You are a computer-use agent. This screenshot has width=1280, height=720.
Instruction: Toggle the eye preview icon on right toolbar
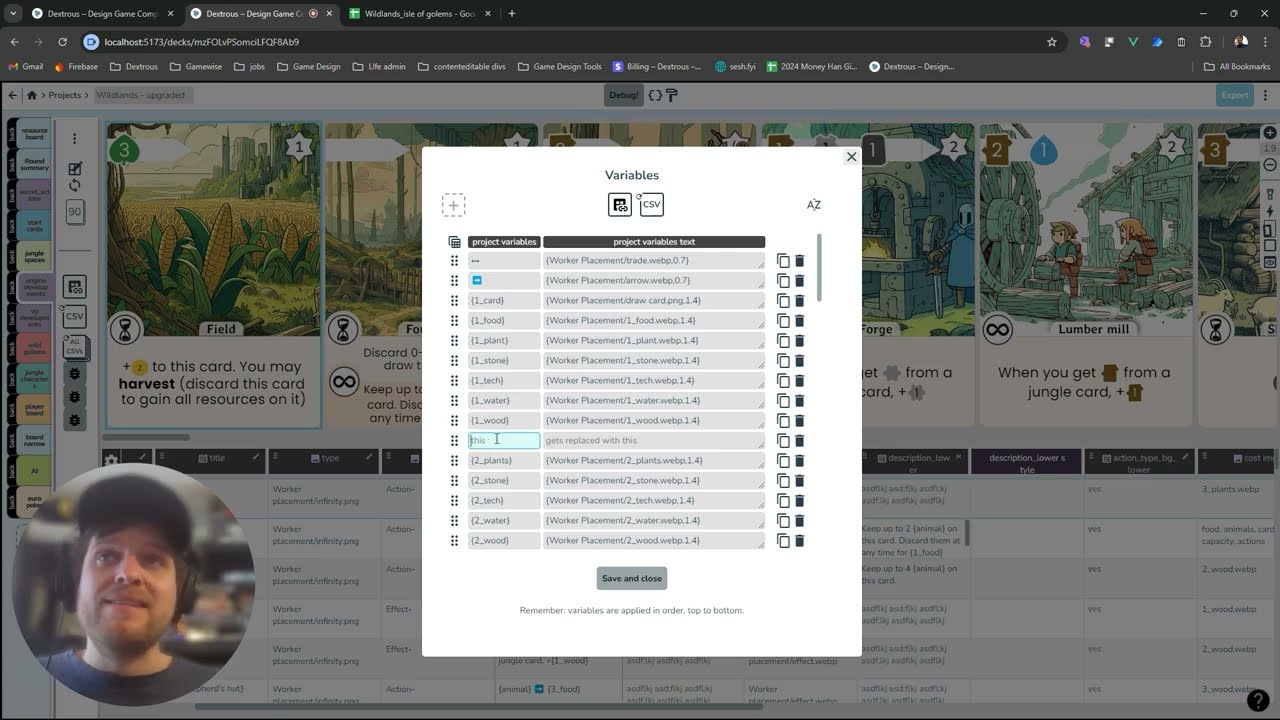(1270, 262)
